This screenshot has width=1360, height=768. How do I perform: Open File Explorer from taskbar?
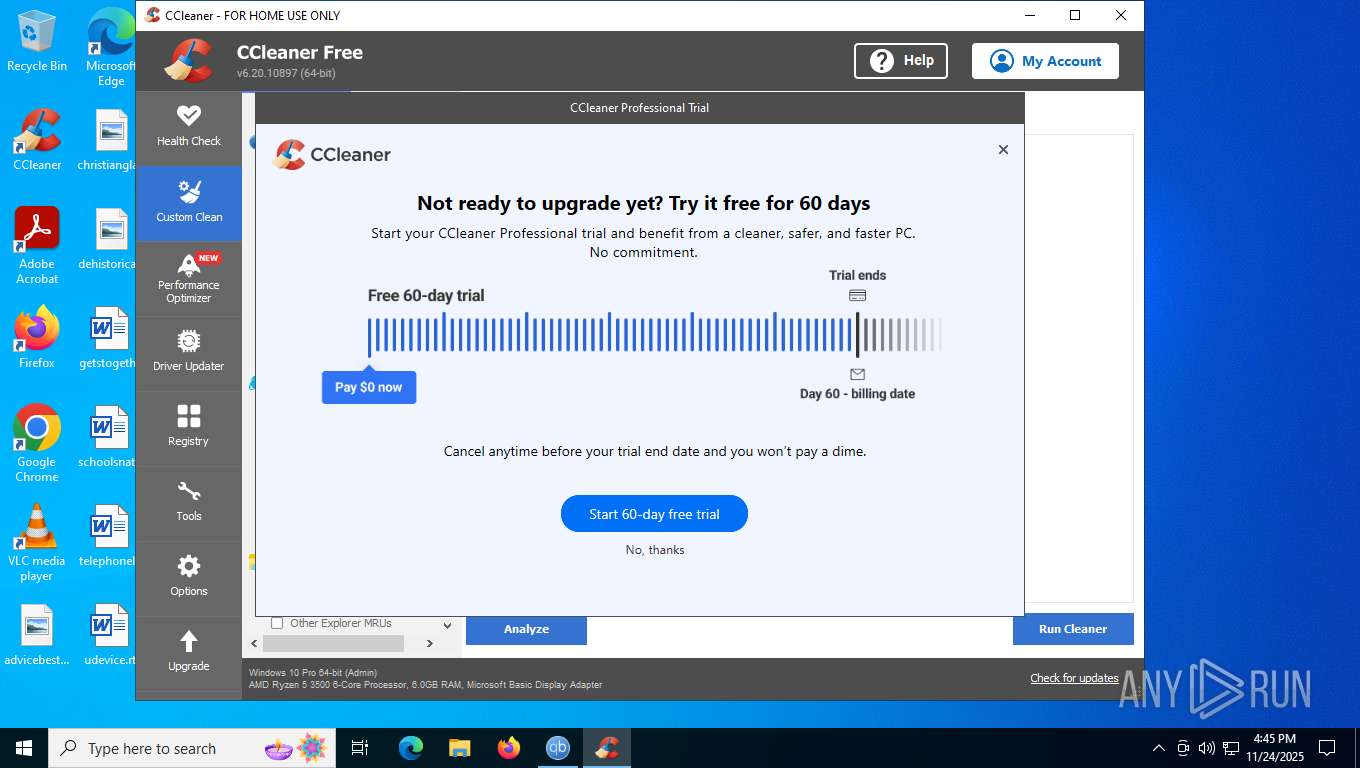point(459,748)
